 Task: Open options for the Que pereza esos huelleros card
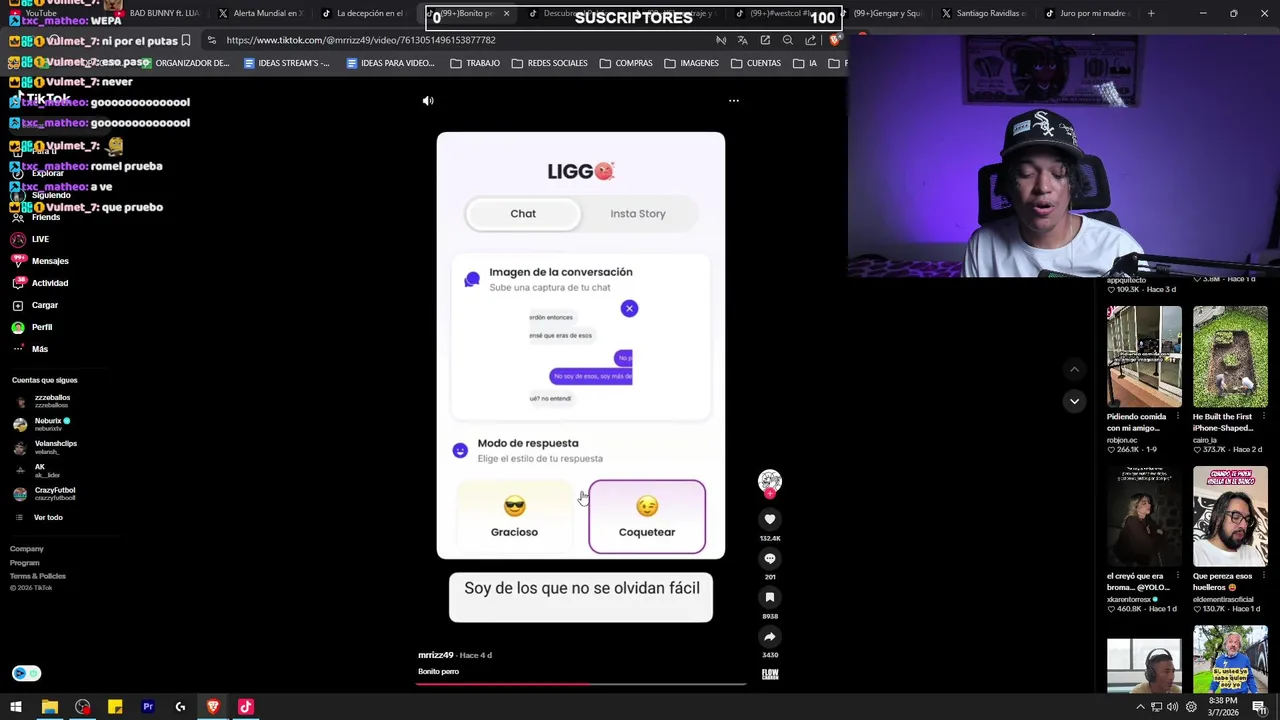pos(1263,576)
